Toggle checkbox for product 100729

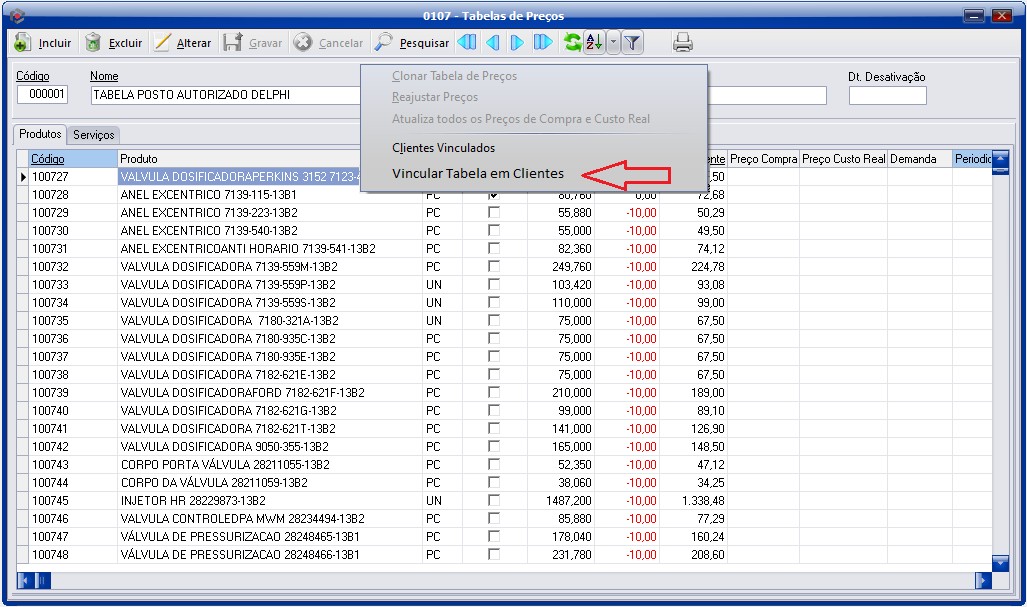493,212
